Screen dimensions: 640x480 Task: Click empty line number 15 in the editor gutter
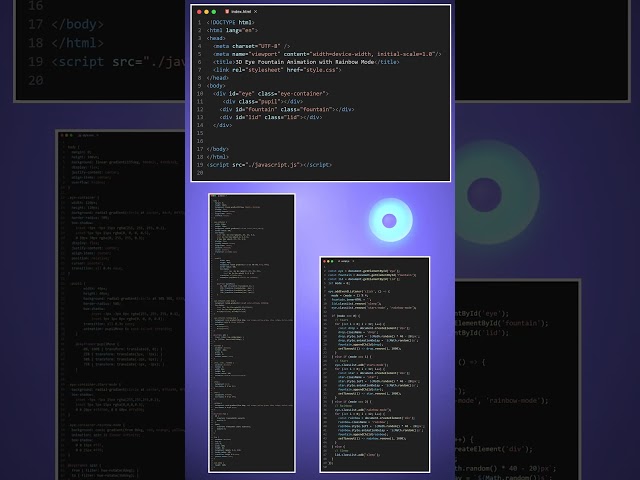tap(200, 133)
